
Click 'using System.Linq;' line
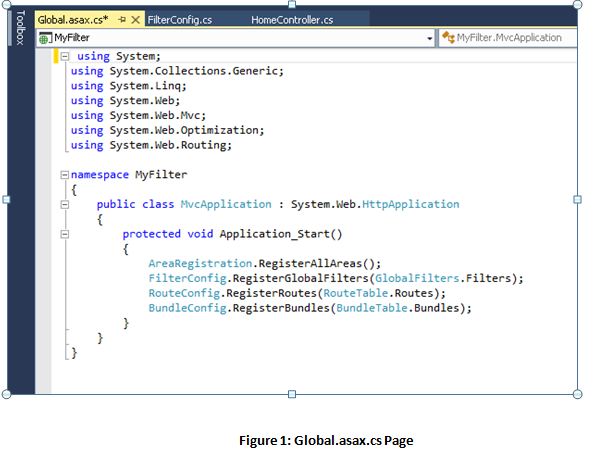129,86
